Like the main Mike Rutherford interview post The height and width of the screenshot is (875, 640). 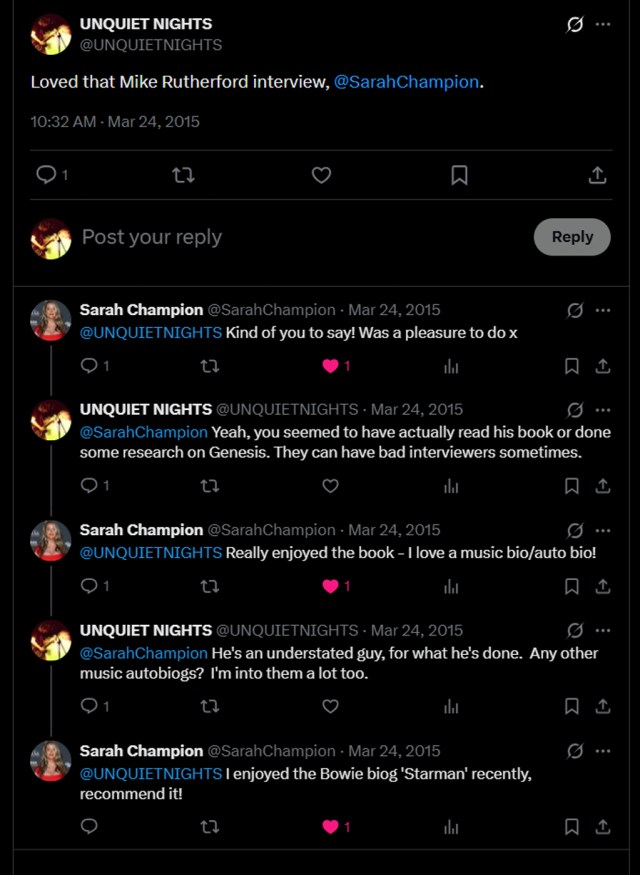click(x=321, y=175)
